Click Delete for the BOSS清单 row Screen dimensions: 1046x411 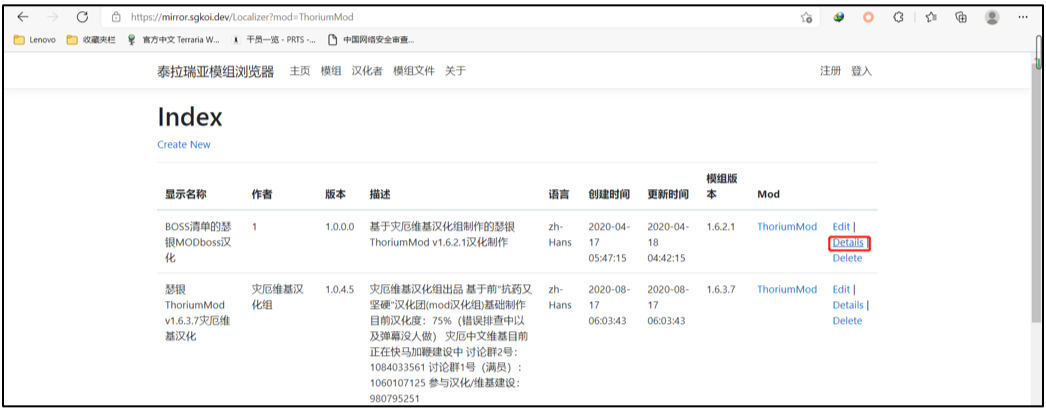[x=847, y=258]
